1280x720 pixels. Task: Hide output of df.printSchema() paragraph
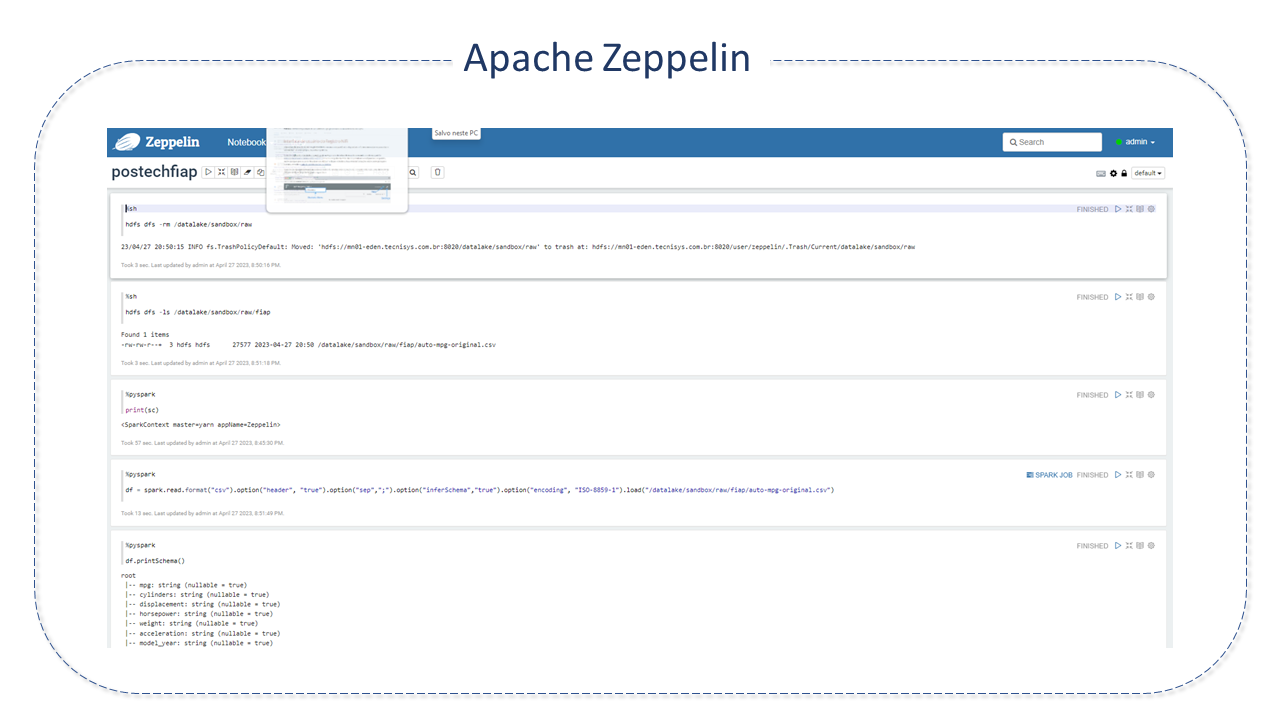pos(1140,546)
